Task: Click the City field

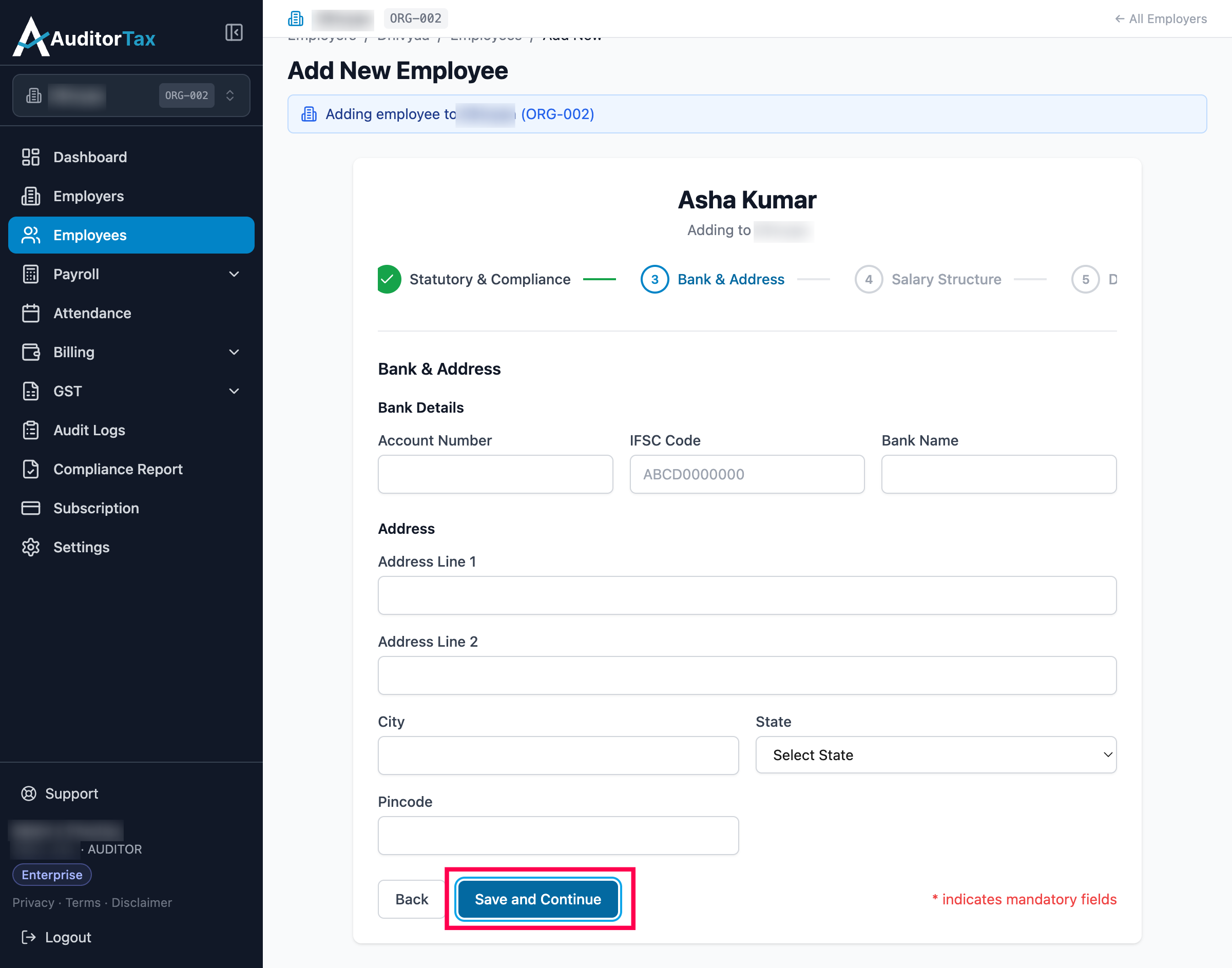Action: coord(558,756)
